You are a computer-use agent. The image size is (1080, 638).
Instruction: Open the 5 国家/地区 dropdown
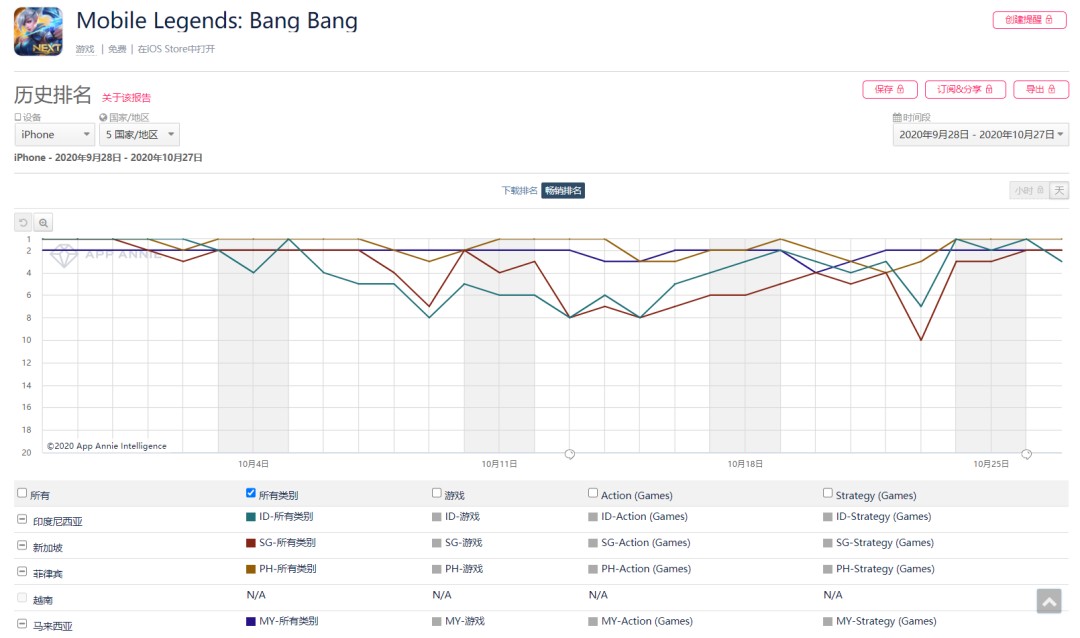(x=140, y=134)
